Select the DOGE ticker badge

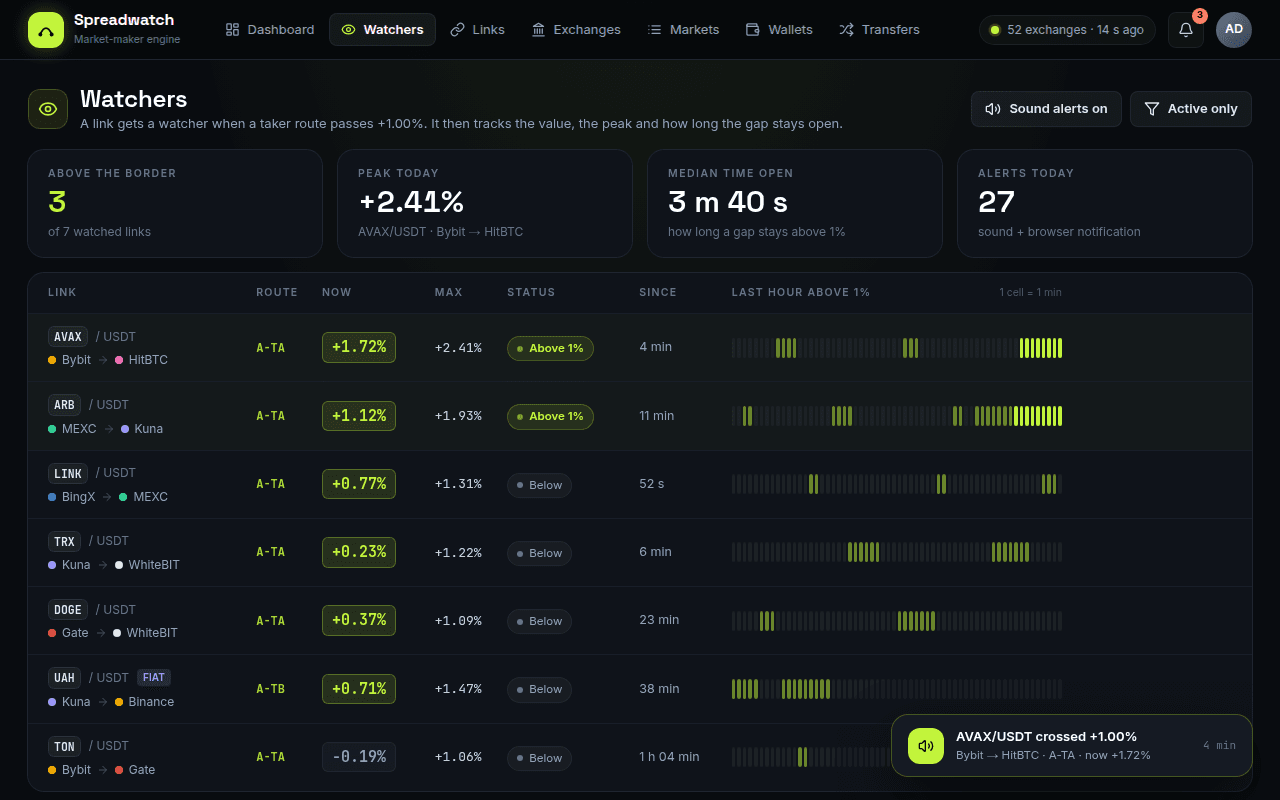pos(68,609)
